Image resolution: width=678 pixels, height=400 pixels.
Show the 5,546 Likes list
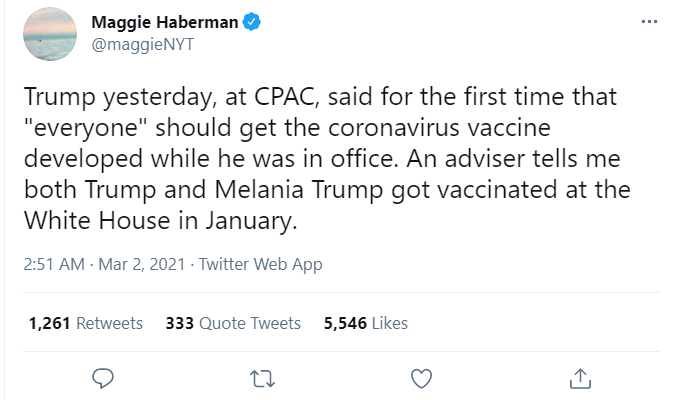point(366,323)
